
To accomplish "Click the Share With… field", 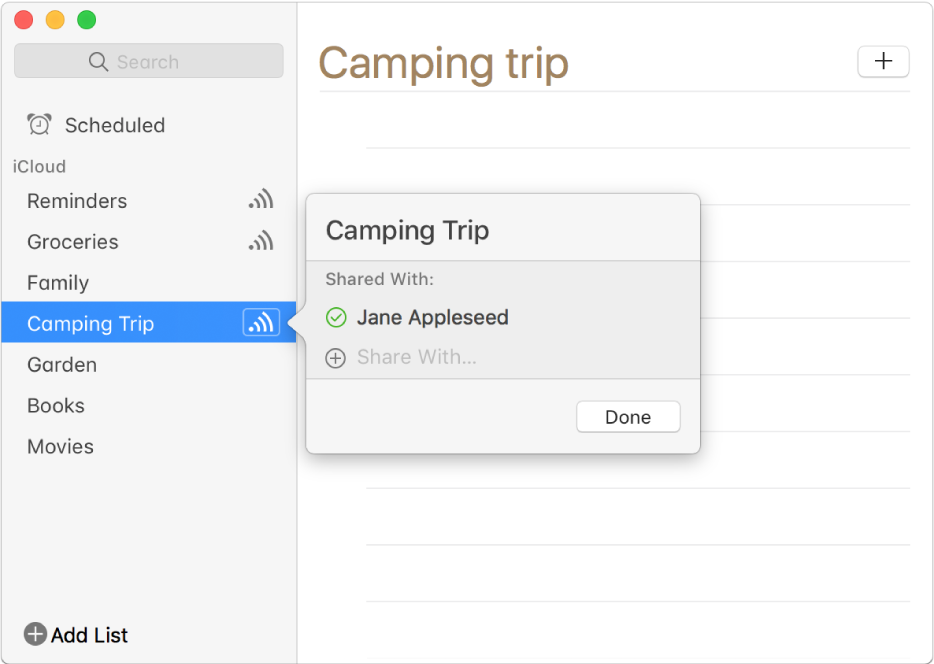I will tap(417, 357).
